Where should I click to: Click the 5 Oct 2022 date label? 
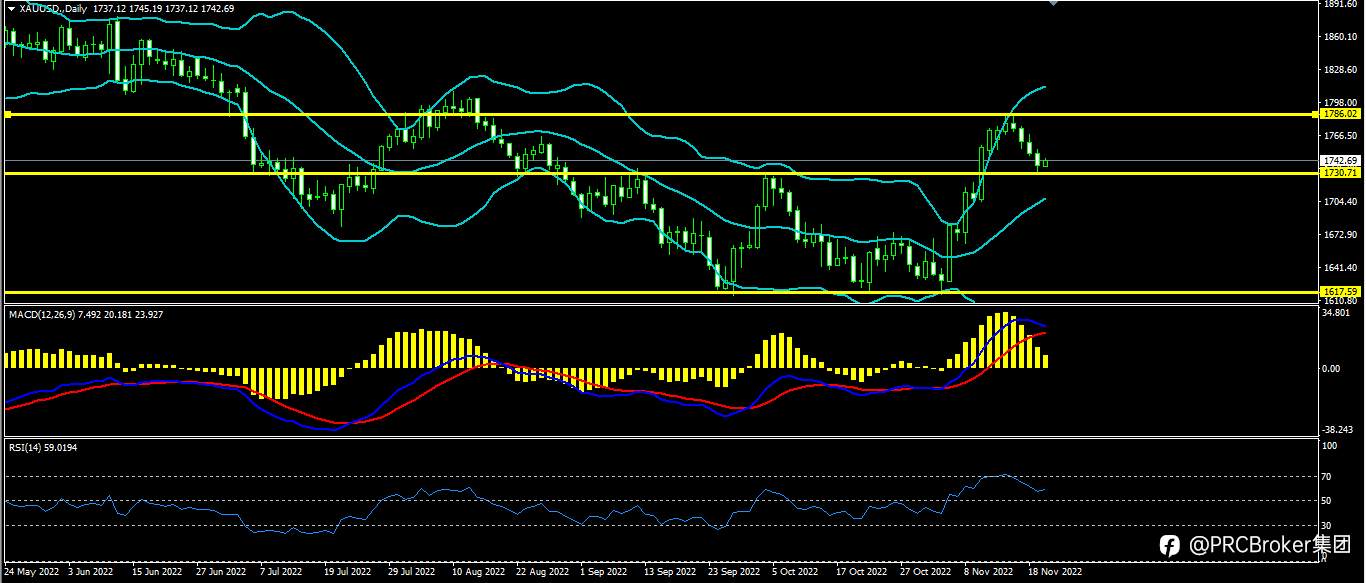pos(796,573)
